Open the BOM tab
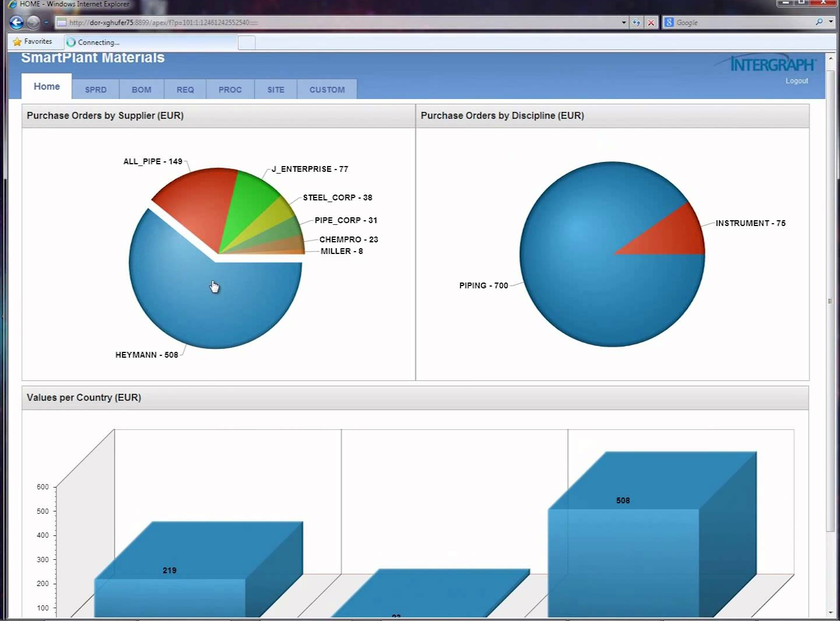Viewport: 840px width, 621px height. coord(141,90)
